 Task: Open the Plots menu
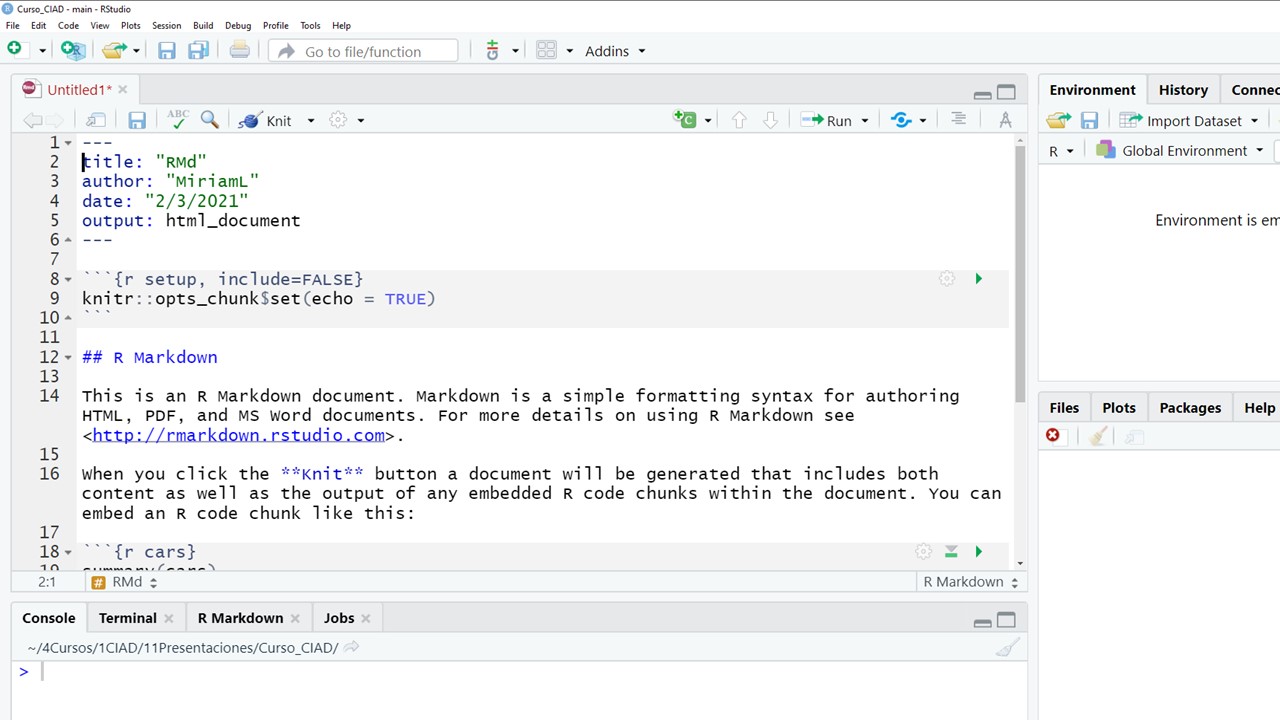(130, 25)
